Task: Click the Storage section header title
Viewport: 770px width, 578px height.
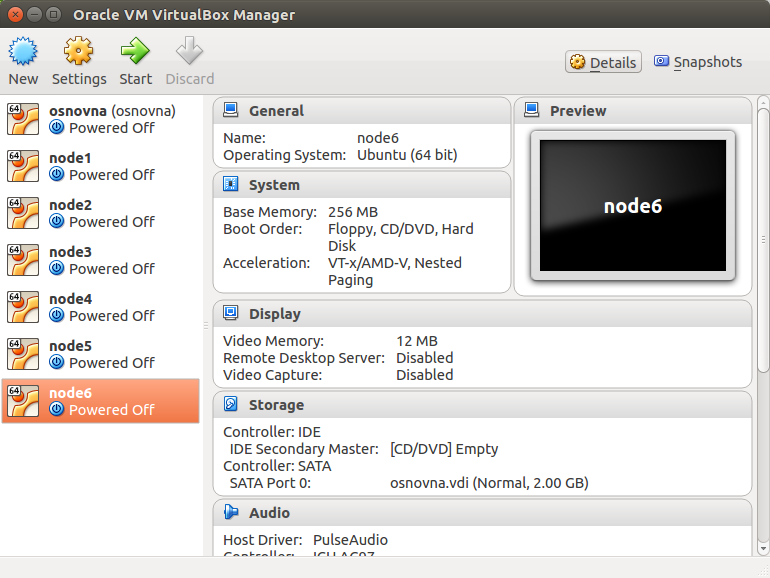Action: [276, 405]
